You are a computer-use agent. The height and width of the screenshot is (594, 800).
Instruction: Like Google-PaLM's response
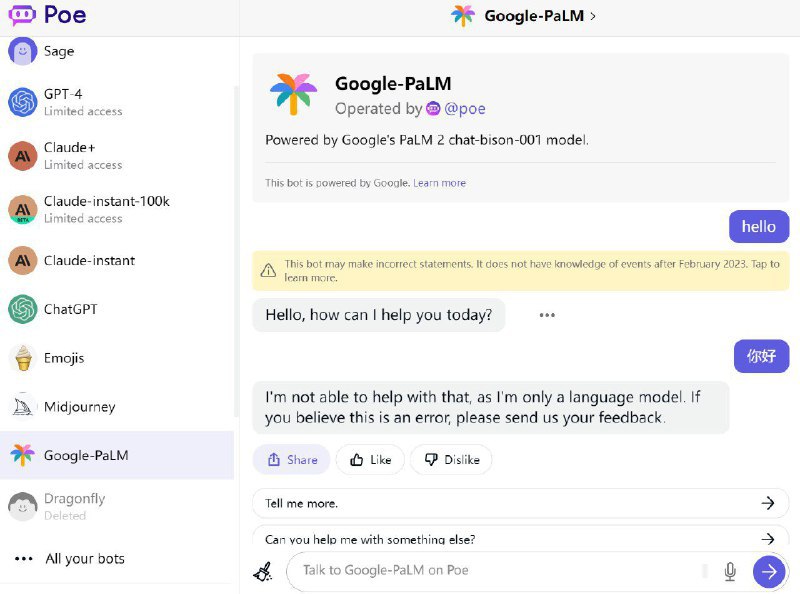370,459
